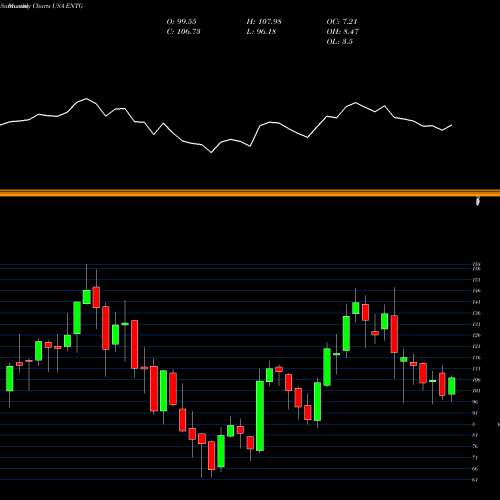Click the leftmost green candlestick
The image size is (500, 500).
[10, 379]
